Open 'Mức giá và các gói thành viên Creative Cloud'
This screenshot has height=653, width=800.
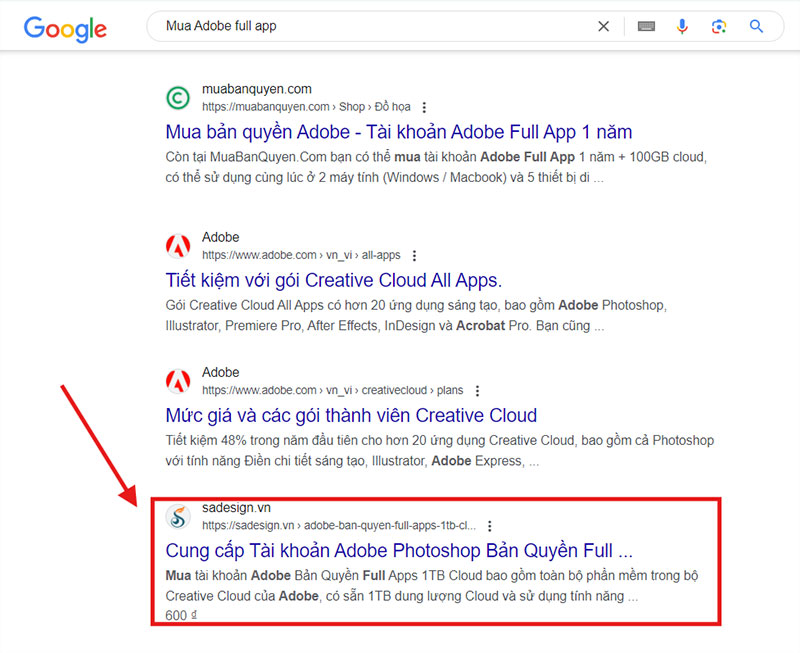tap(351, 416)
